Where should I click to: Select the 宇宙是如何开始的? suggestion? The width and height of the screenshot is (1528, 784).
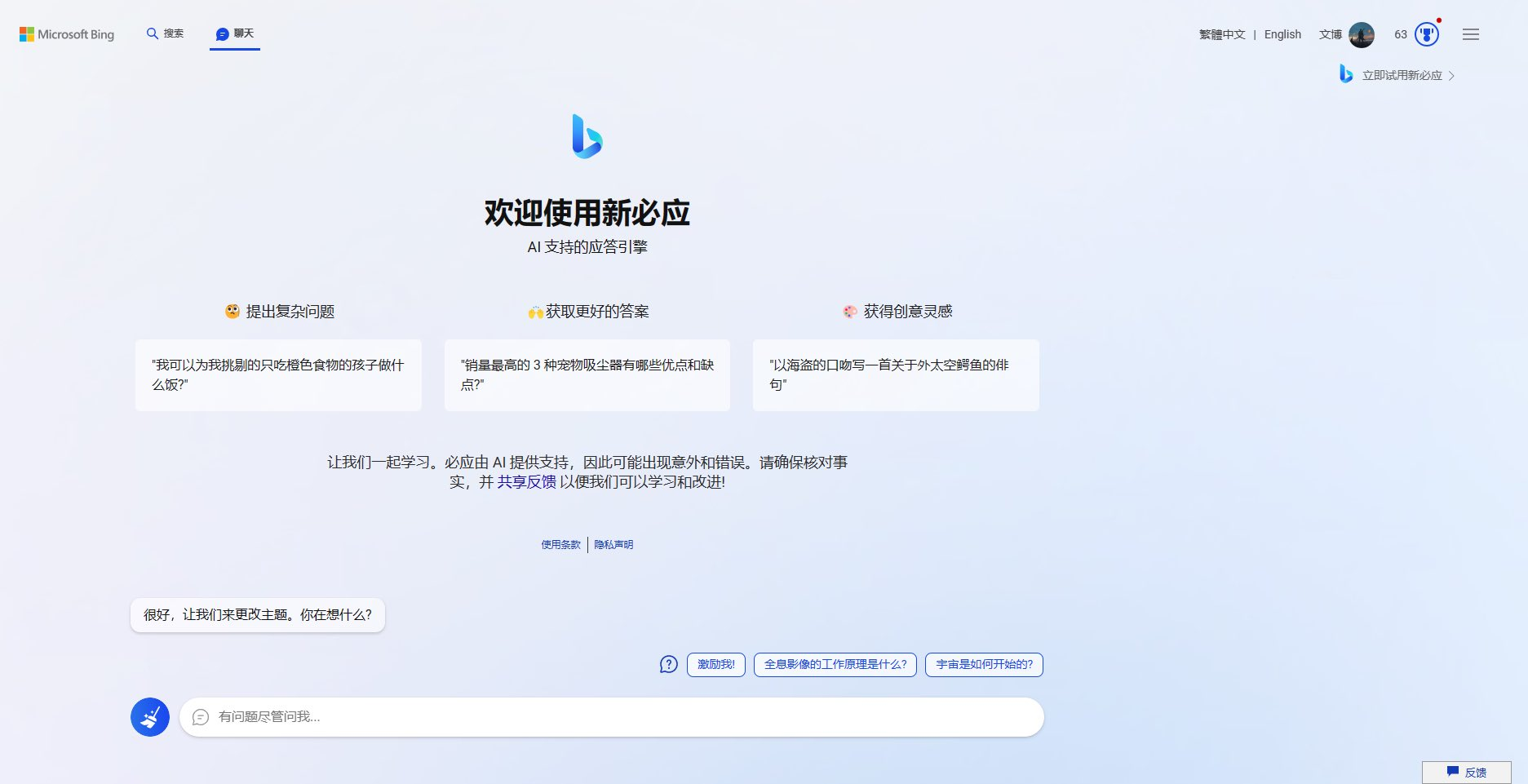click(x=984, y=665)
